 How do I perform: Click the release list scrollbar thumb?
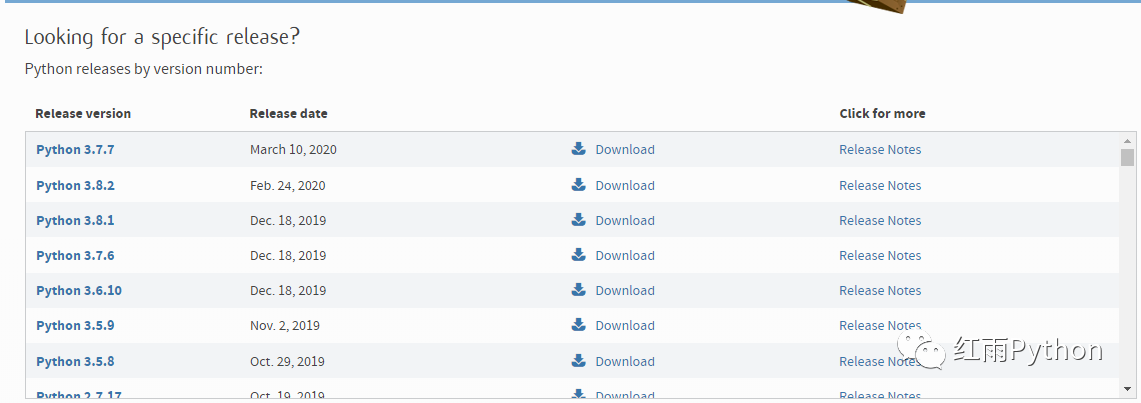pos(1127,157)
